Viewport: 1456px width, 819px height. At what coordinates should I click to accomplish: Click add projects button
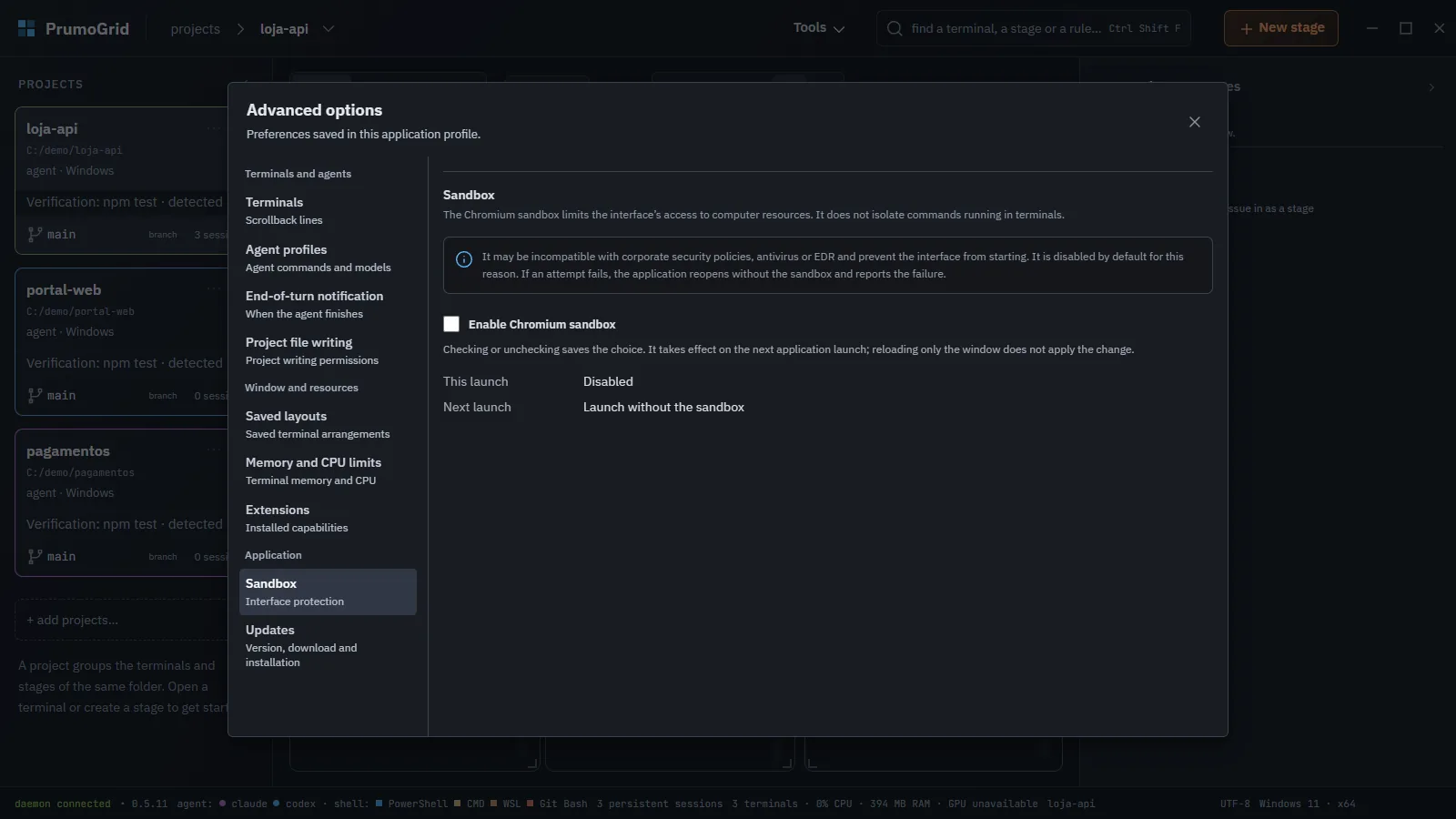point(122,620)
